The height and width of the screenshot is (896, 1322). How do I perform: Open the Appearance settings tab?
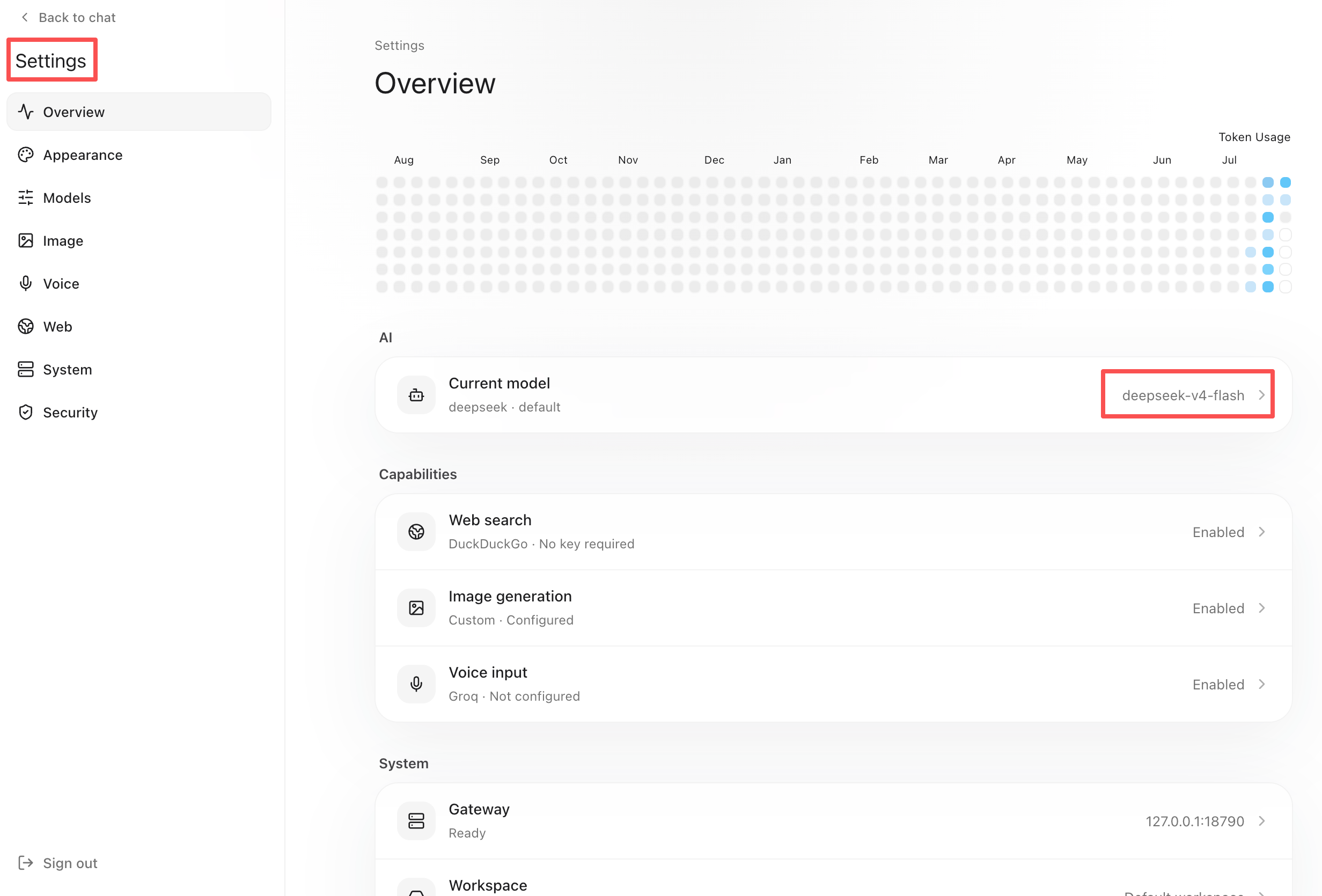point(139,155)
